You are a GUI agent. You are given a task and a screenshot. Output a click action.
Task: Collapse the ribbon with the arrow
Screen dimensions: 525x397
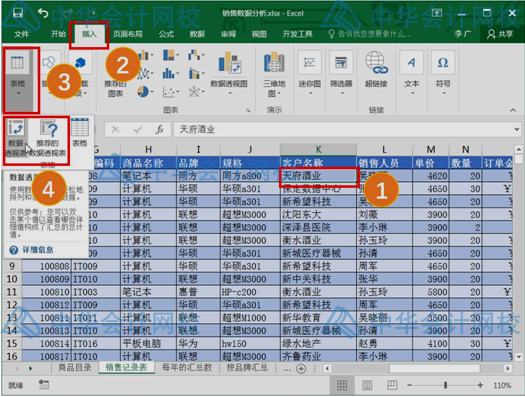pyautogui.click(x=513, y=110)
